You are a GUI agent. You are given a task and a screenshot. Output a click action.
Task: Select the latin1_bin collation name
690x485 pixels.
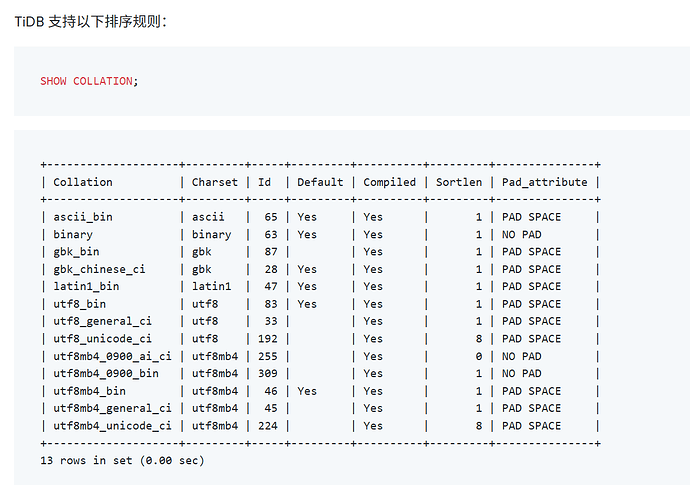(x=86, y=286)
